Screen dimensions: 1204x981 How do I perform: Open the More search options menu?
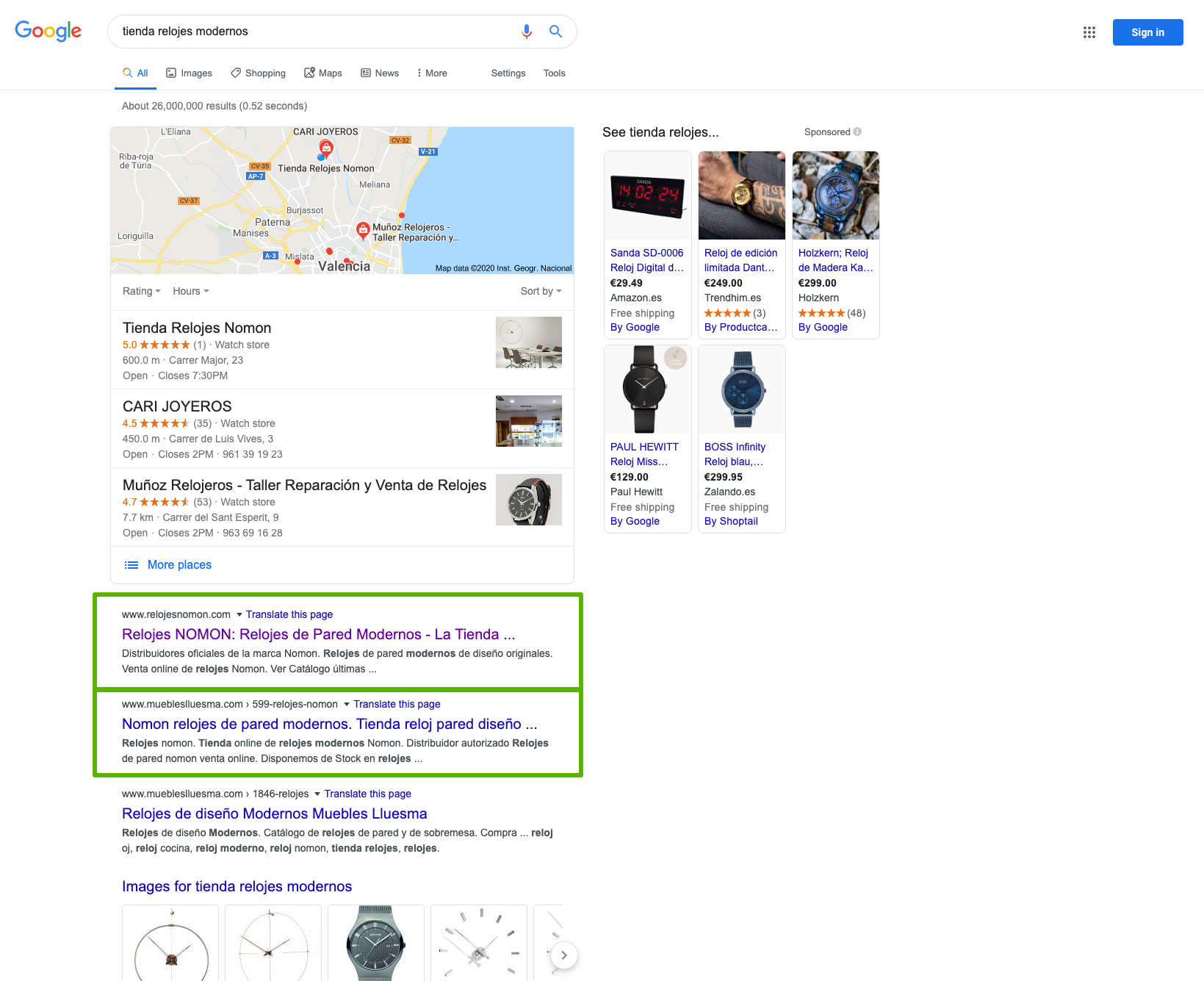(x=432, y=73)
